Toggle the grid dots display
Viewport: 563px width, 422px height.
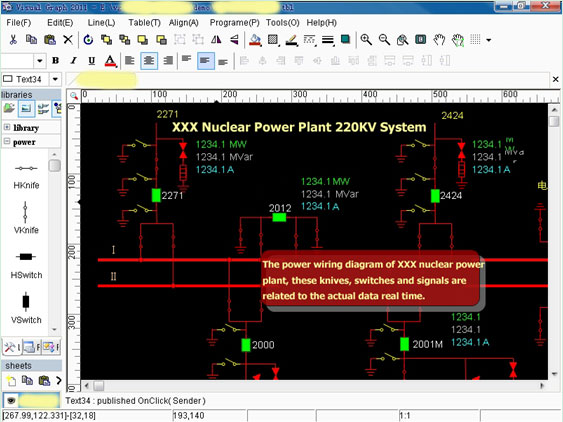coord(475,40)
